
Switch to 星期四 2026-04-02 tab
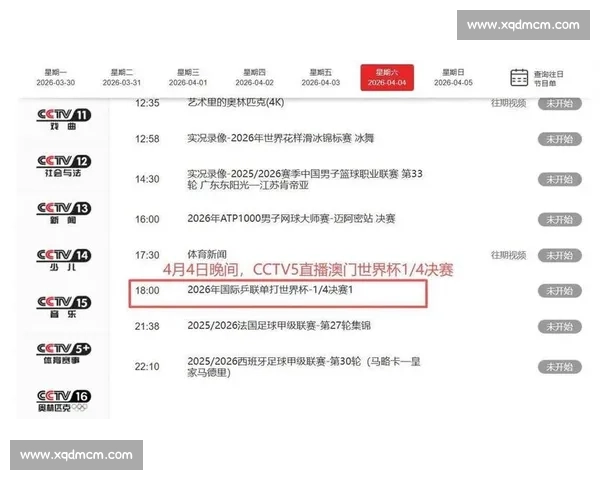(x=254, y=77)
